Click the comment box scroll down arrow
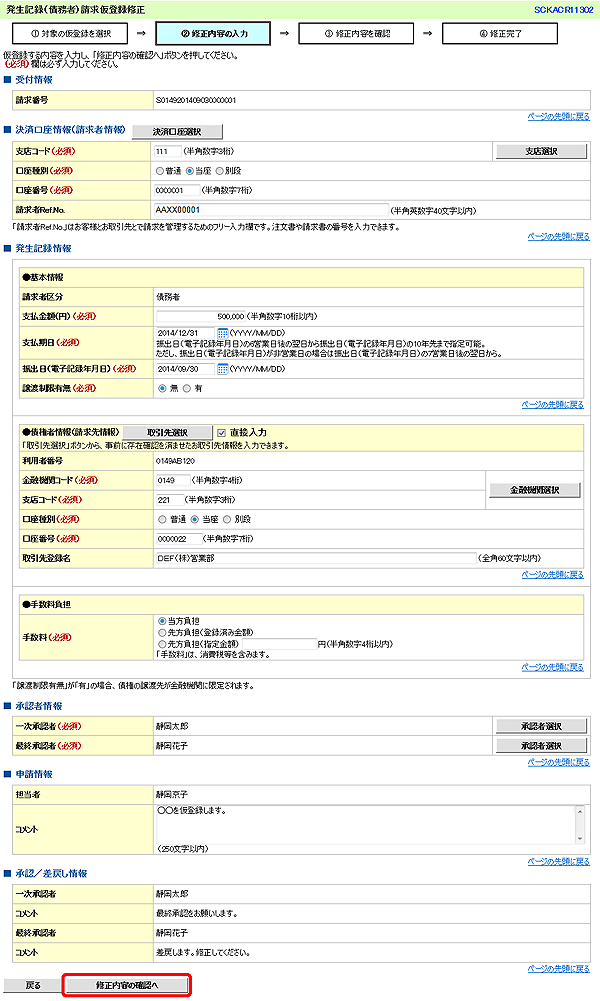This screenshot has width=600, height=1001. click(x=580, y=838)
